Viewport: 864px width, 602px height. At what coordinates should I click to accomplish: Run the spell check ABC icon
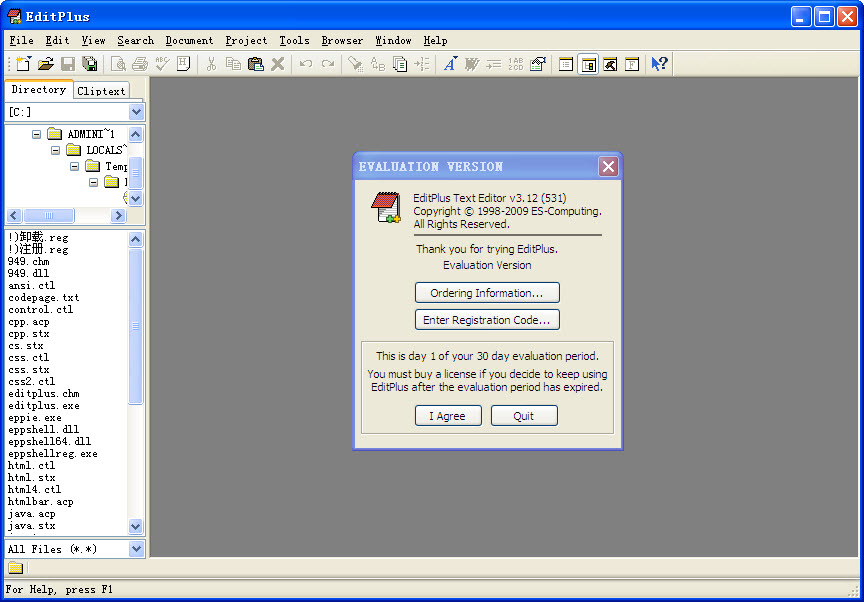click(162, 64)
